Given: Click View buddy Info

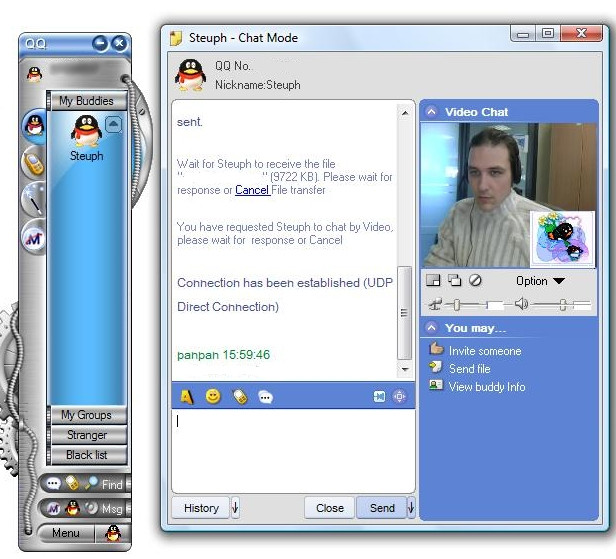Looking at the screenshot, I should 487,387.
